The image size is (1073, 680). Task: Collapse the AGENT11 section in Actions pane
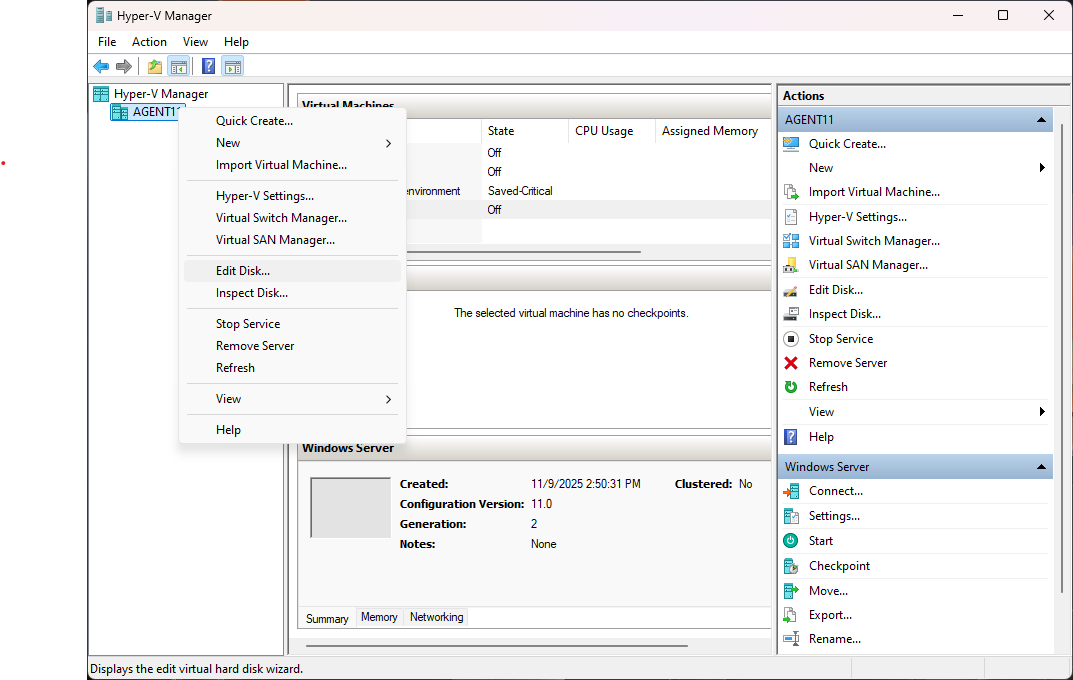[1042, 120]
